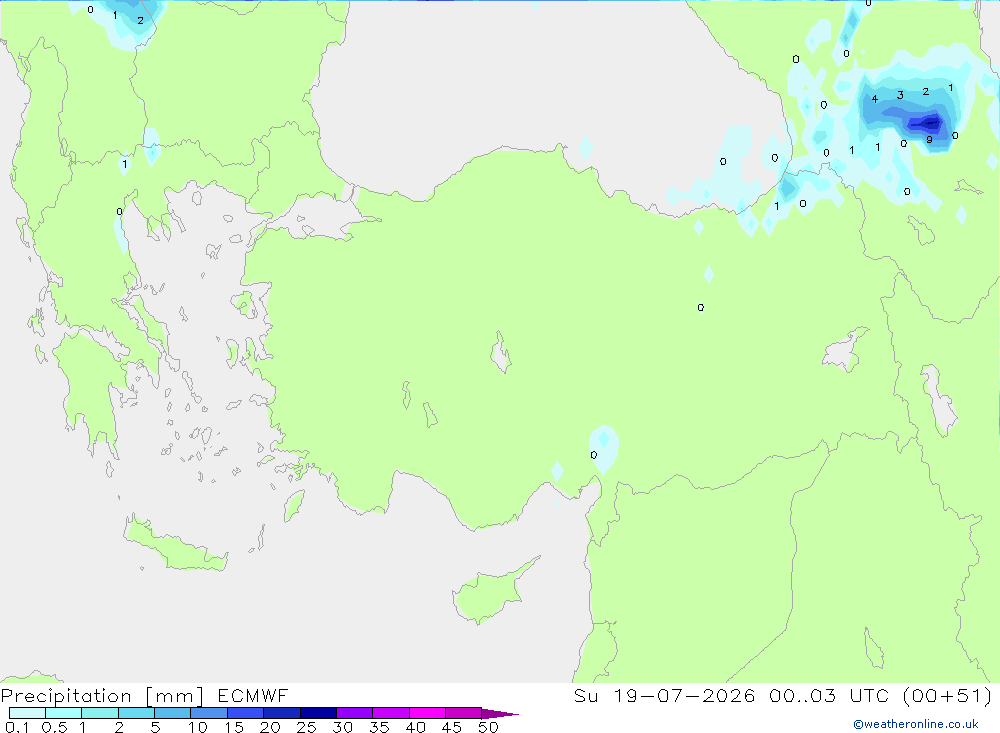Click the 'Precipitation [mm]' title text
Image resolution: width=1000 pixels, height=733 pixels.
coord(102,696)
